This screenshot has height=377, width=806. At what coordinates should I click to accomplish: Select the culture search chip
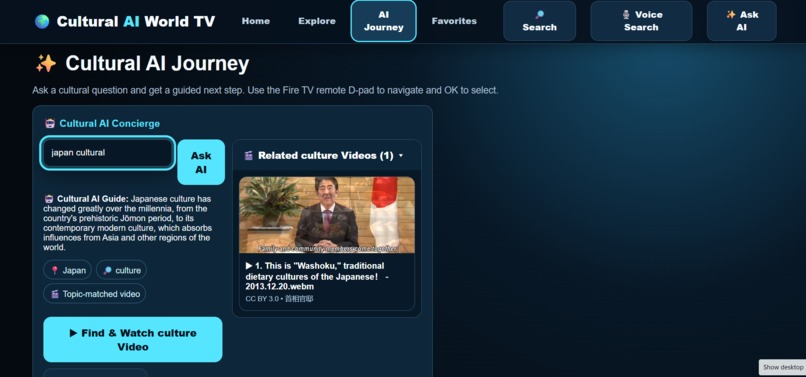[121, 270]
